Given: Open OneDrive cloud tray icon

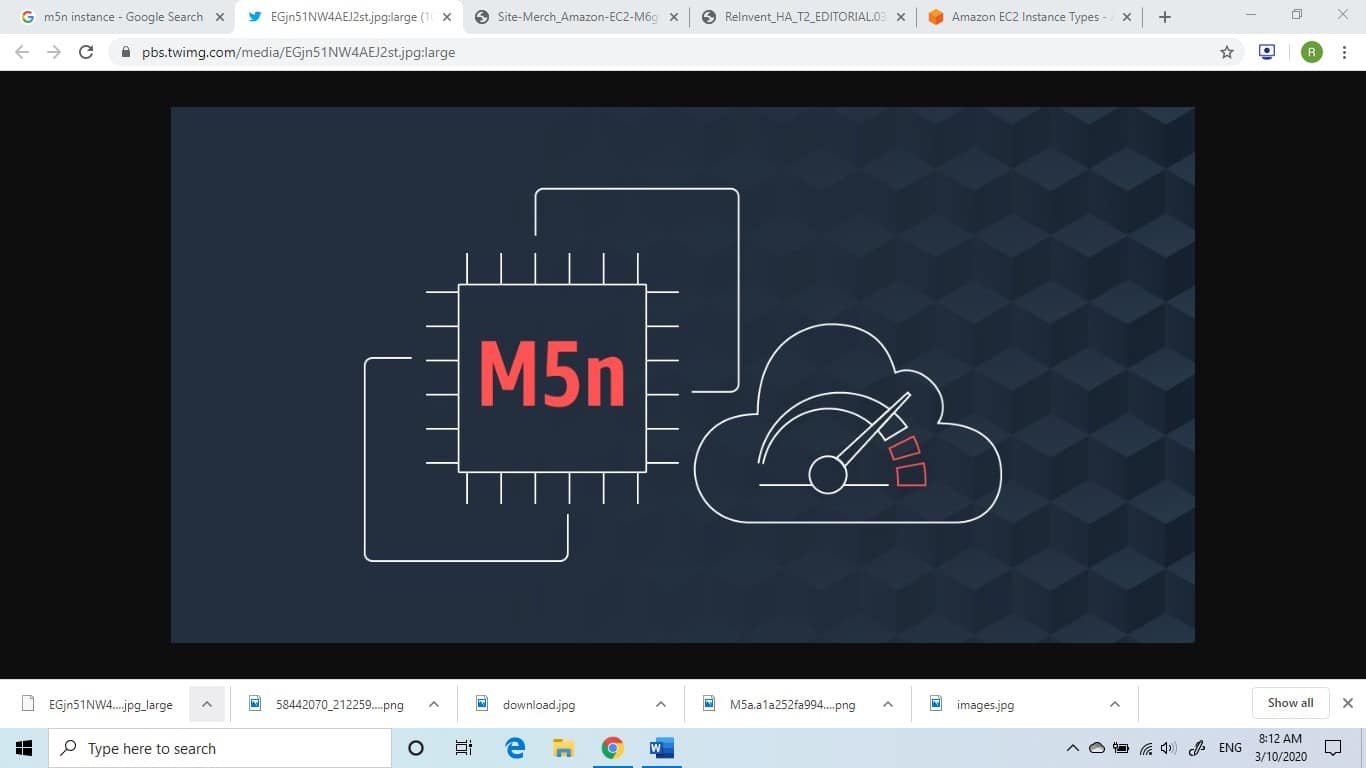Looking at the screenshot, I should (x=1097, y=748).
